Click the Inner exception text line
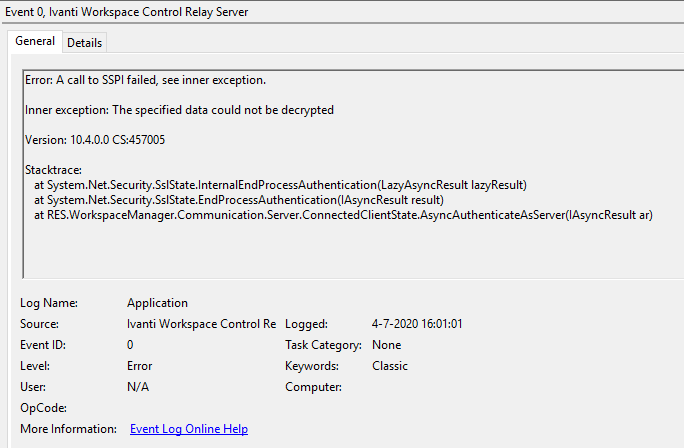 pyautogui.click(x=179, y=109)
